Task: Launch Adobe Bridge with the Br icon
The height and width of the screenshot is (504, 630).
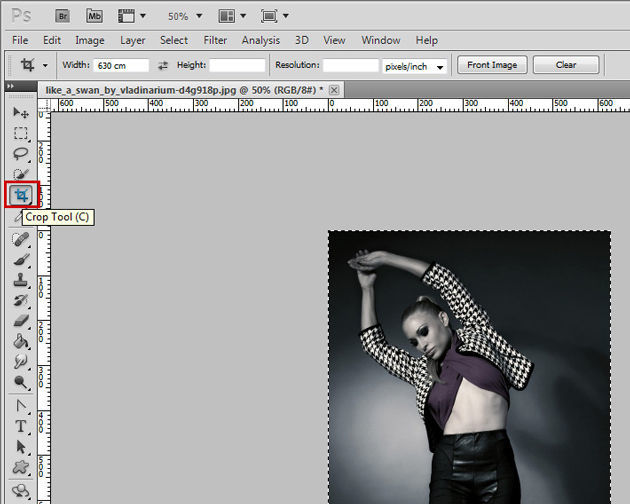Action: point(64,16)
